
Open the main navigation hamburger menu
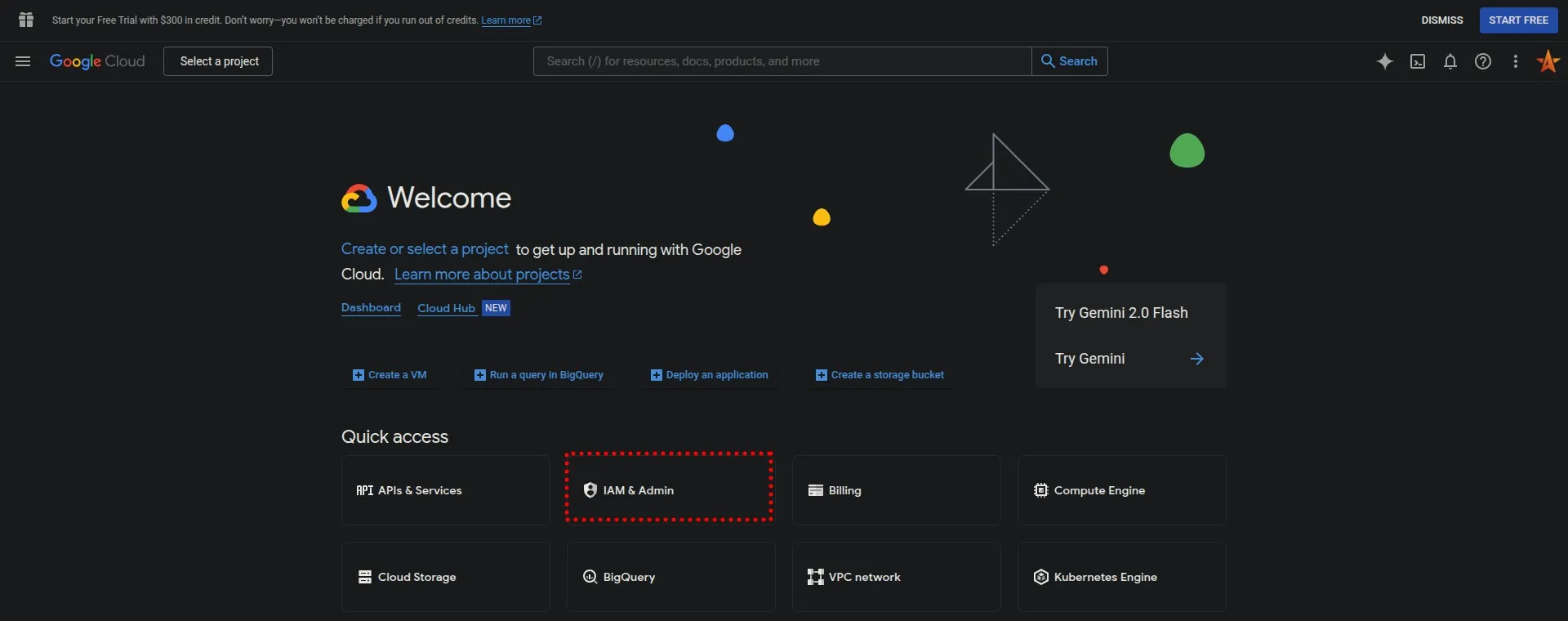tap(23, 61)
